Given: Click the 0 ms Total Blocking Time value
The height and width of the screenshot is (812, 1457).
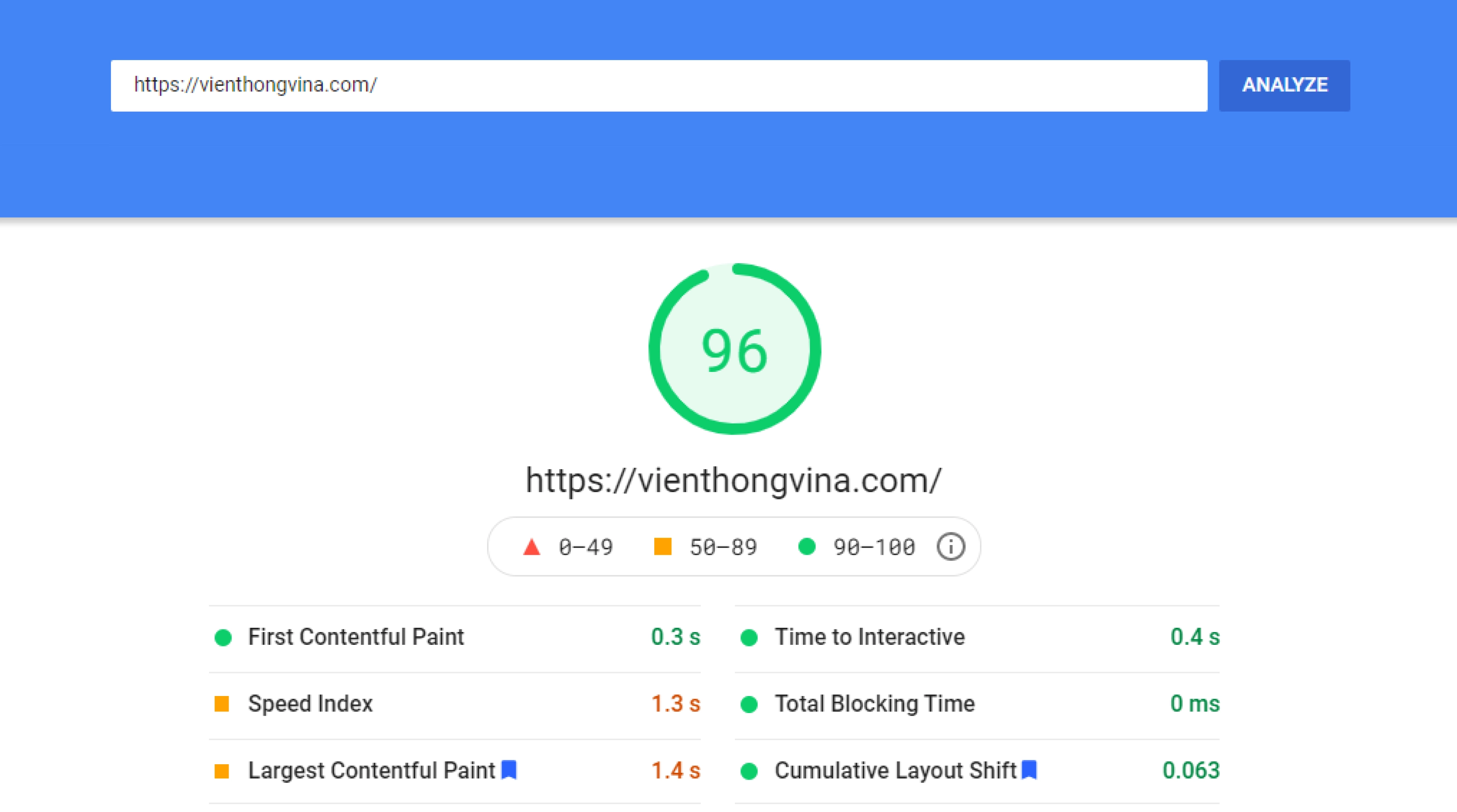Looking at the screenshot, I should tap(1195, 704).
